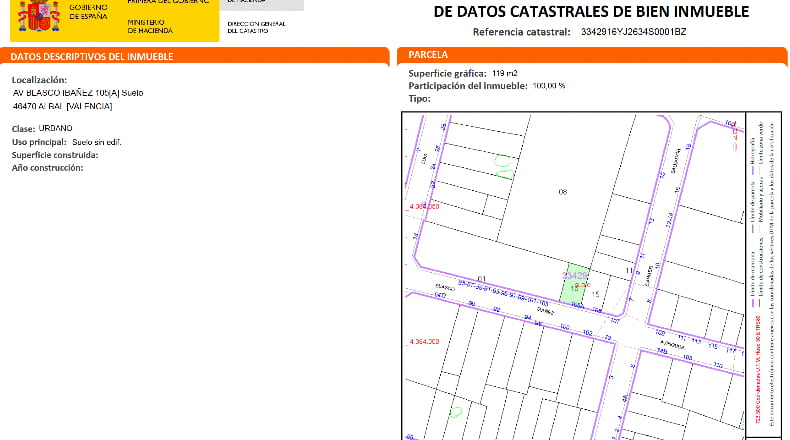790x440 pixels.
Task: Click the rotated legend strip beside the map
Action: tap(763, 275)
